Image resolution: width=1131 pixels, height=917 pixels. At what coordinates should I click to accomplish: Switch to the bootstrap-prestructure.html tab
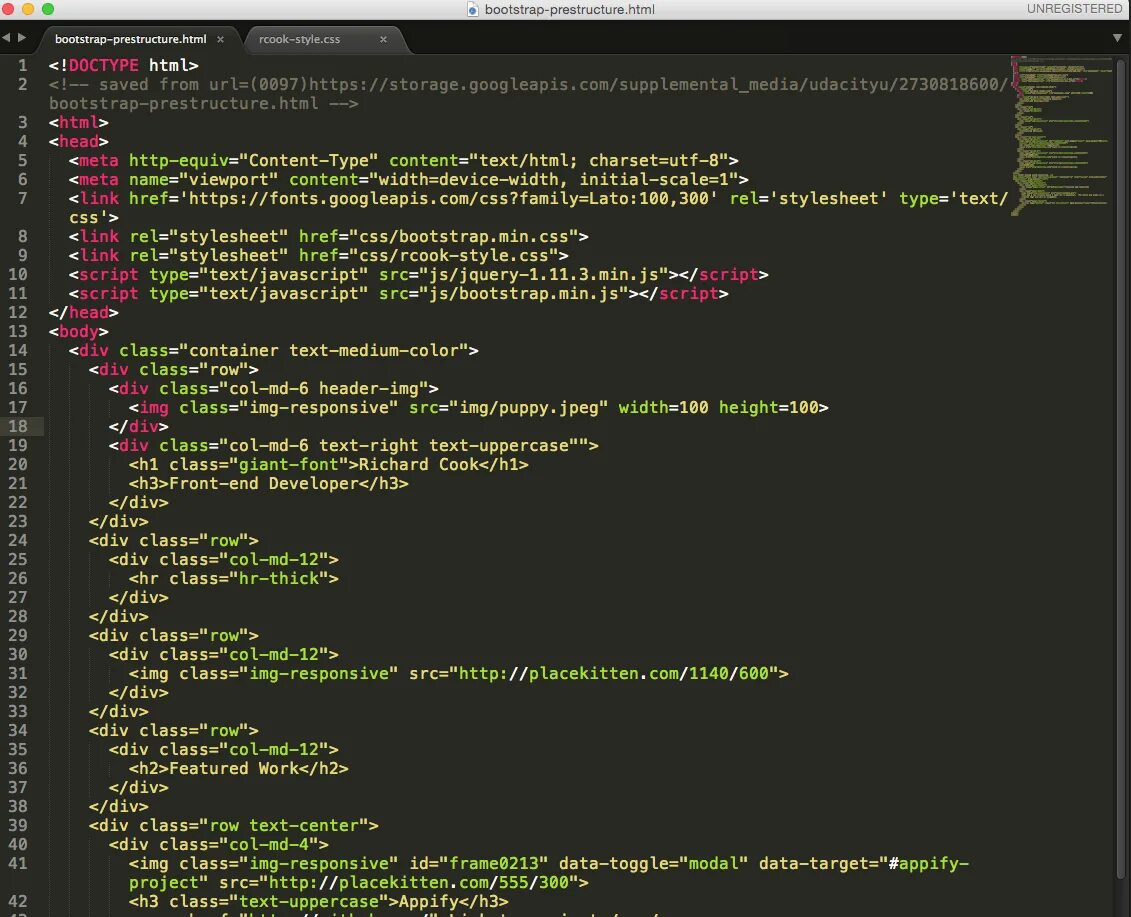tap(131, 39)
